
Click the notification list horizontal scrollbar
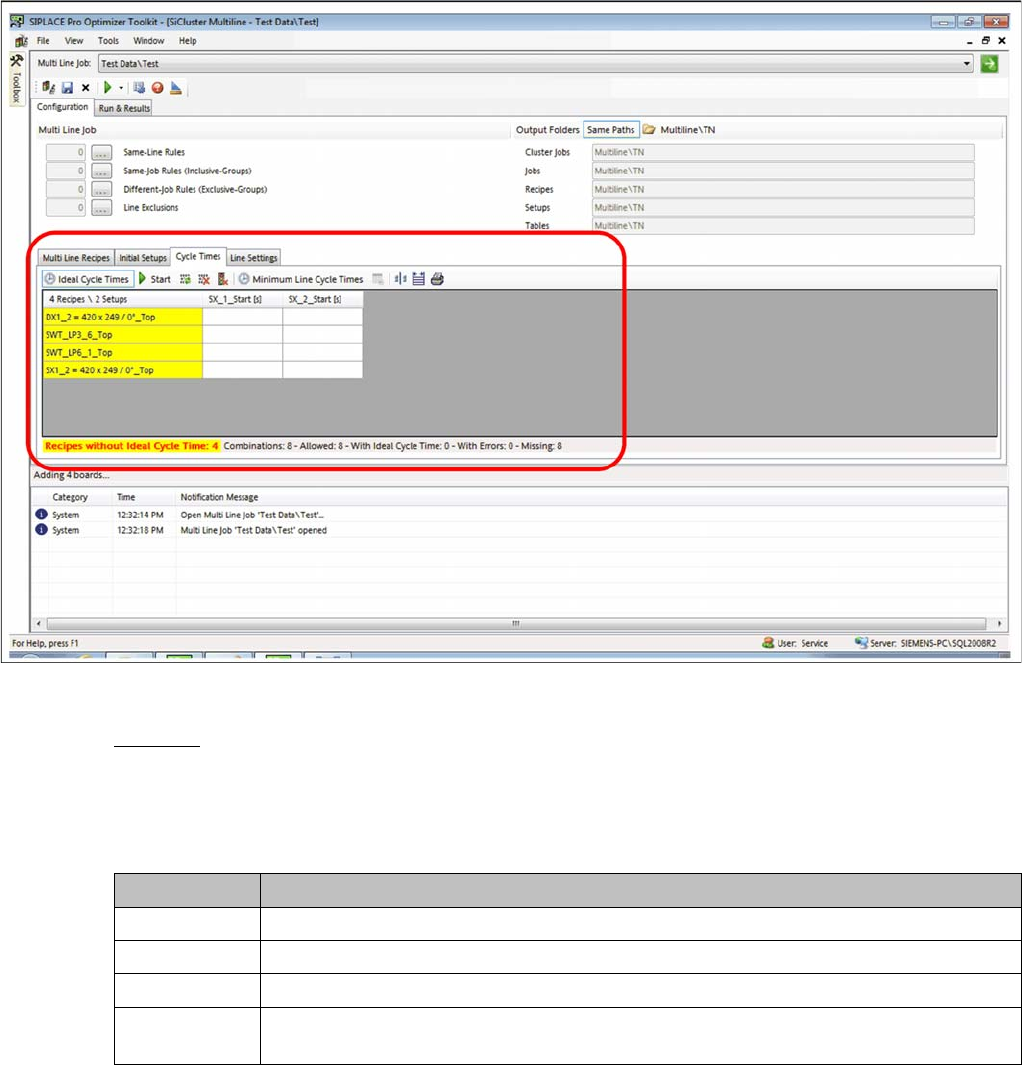pyautogui.click(x=516, y=624)
